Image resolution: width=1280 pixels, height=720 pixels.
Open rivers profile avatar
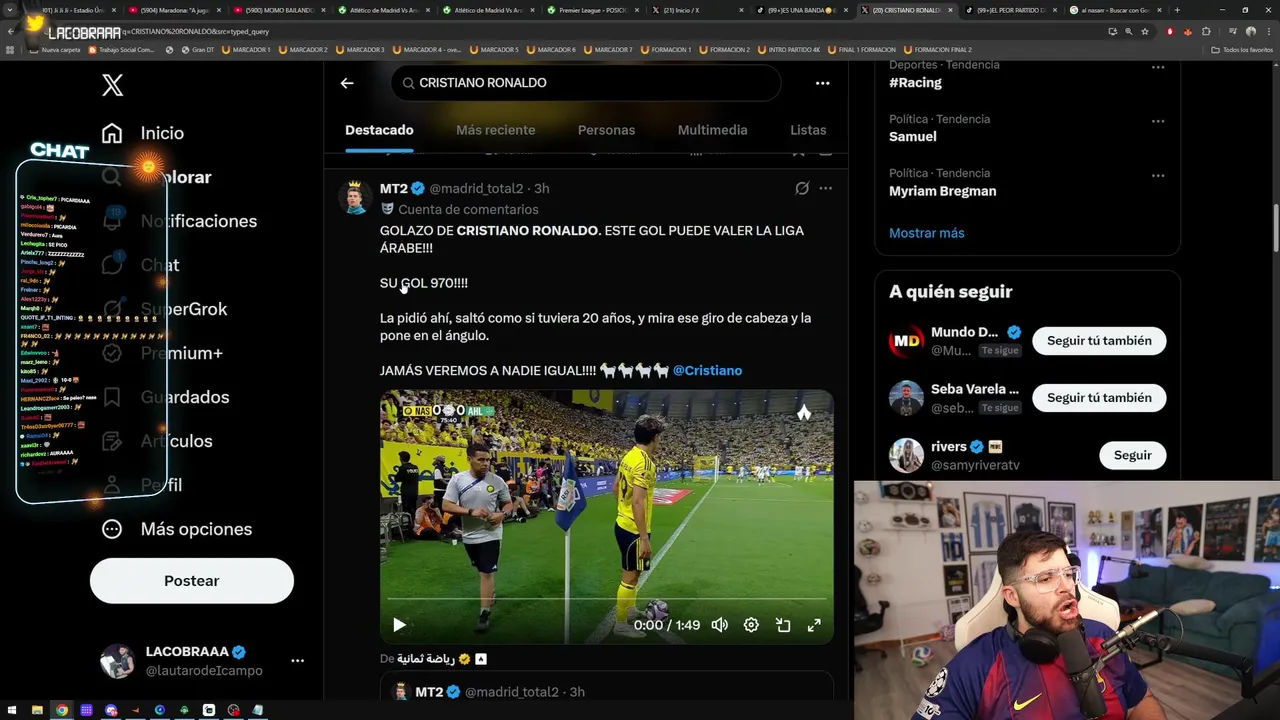906,455
